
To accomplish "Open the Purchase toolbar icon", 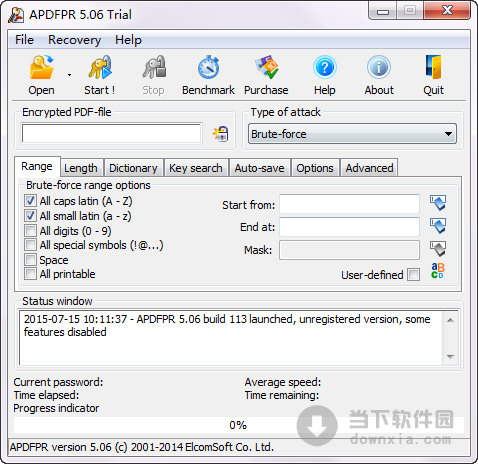I will pyautogui.click(x=267, y=68).
